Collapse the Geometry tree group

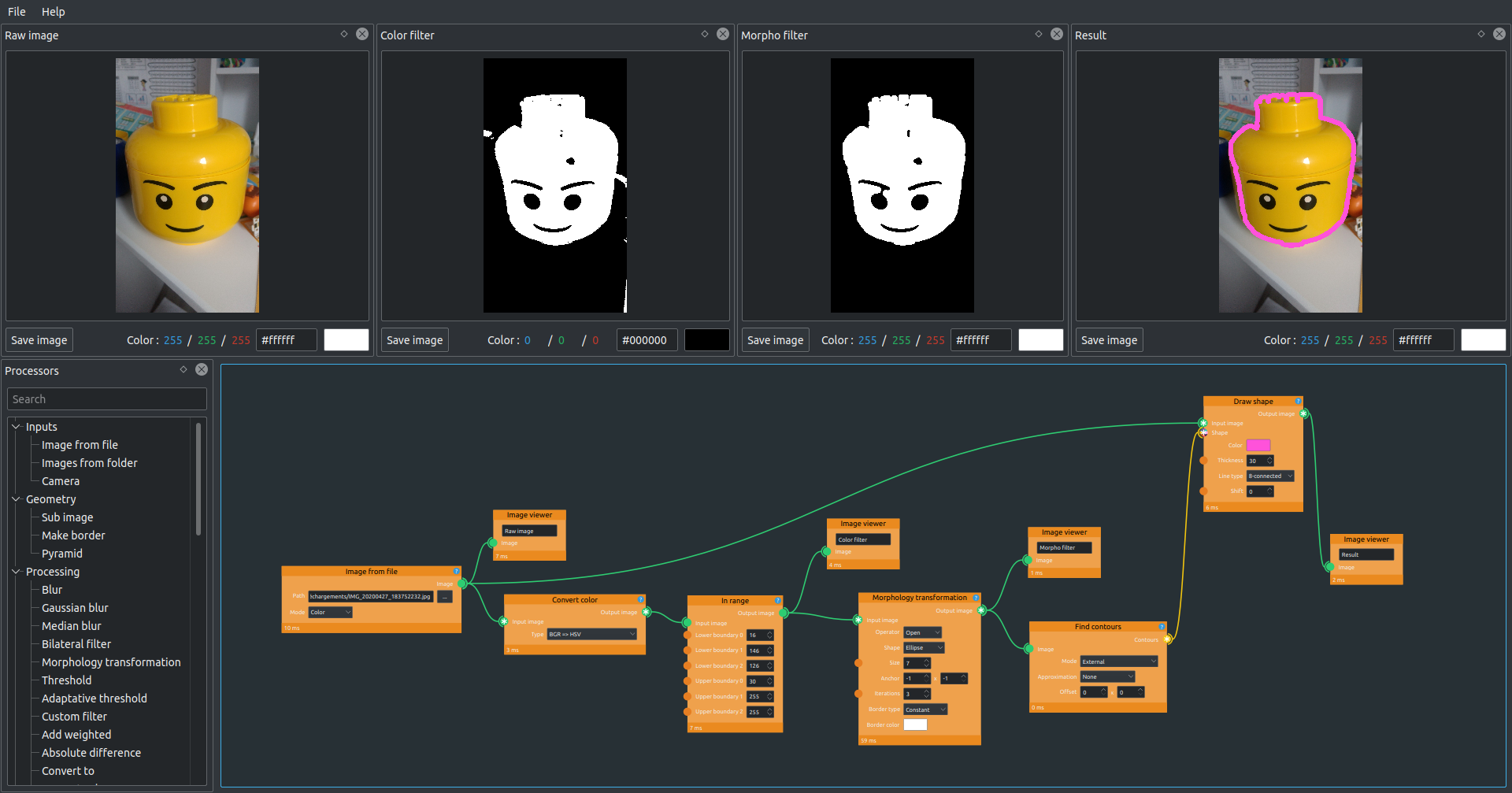[16, 499]
